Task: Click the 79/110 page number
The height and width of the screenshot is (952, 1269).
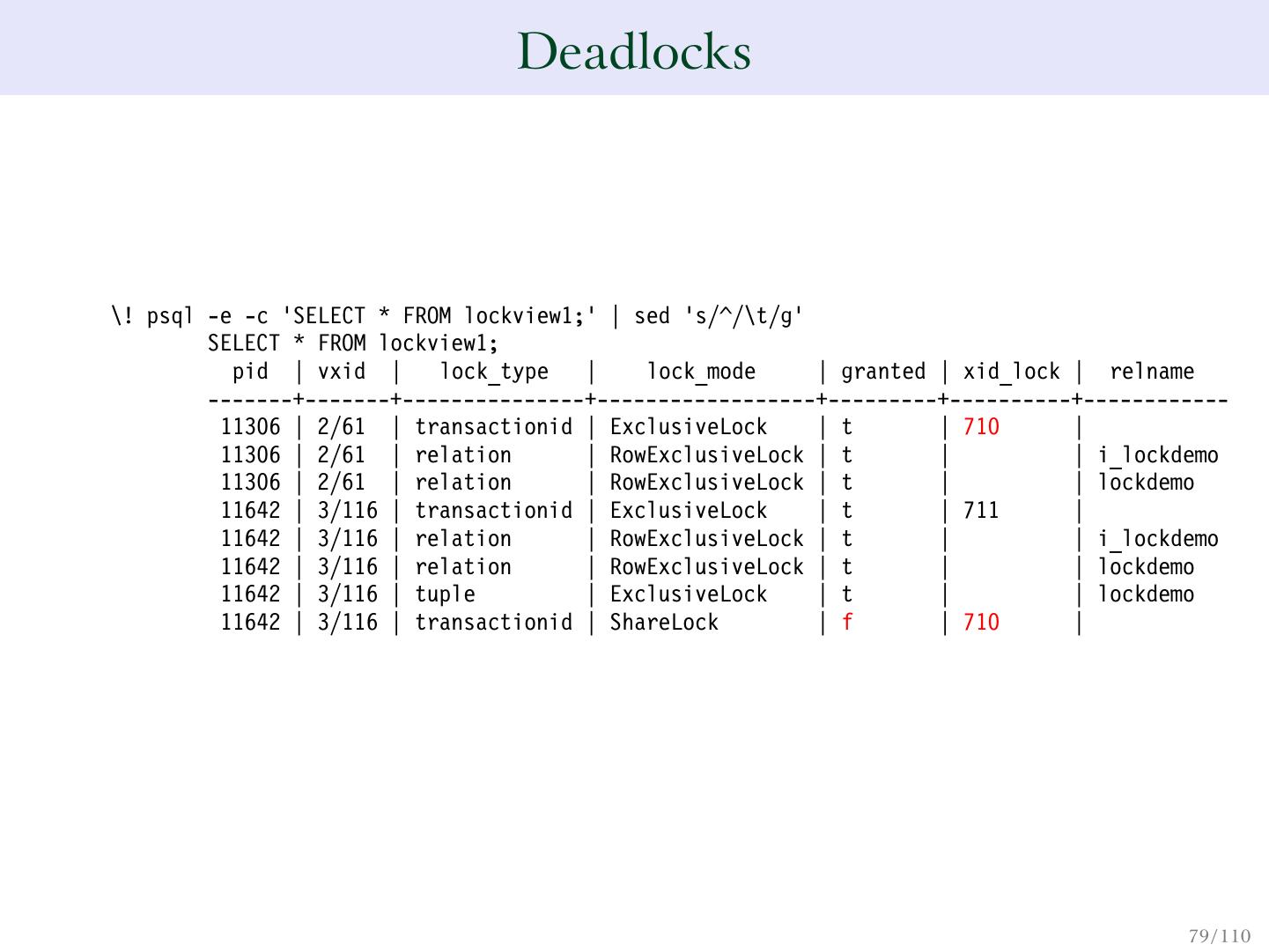Action: coord(1219,935)
